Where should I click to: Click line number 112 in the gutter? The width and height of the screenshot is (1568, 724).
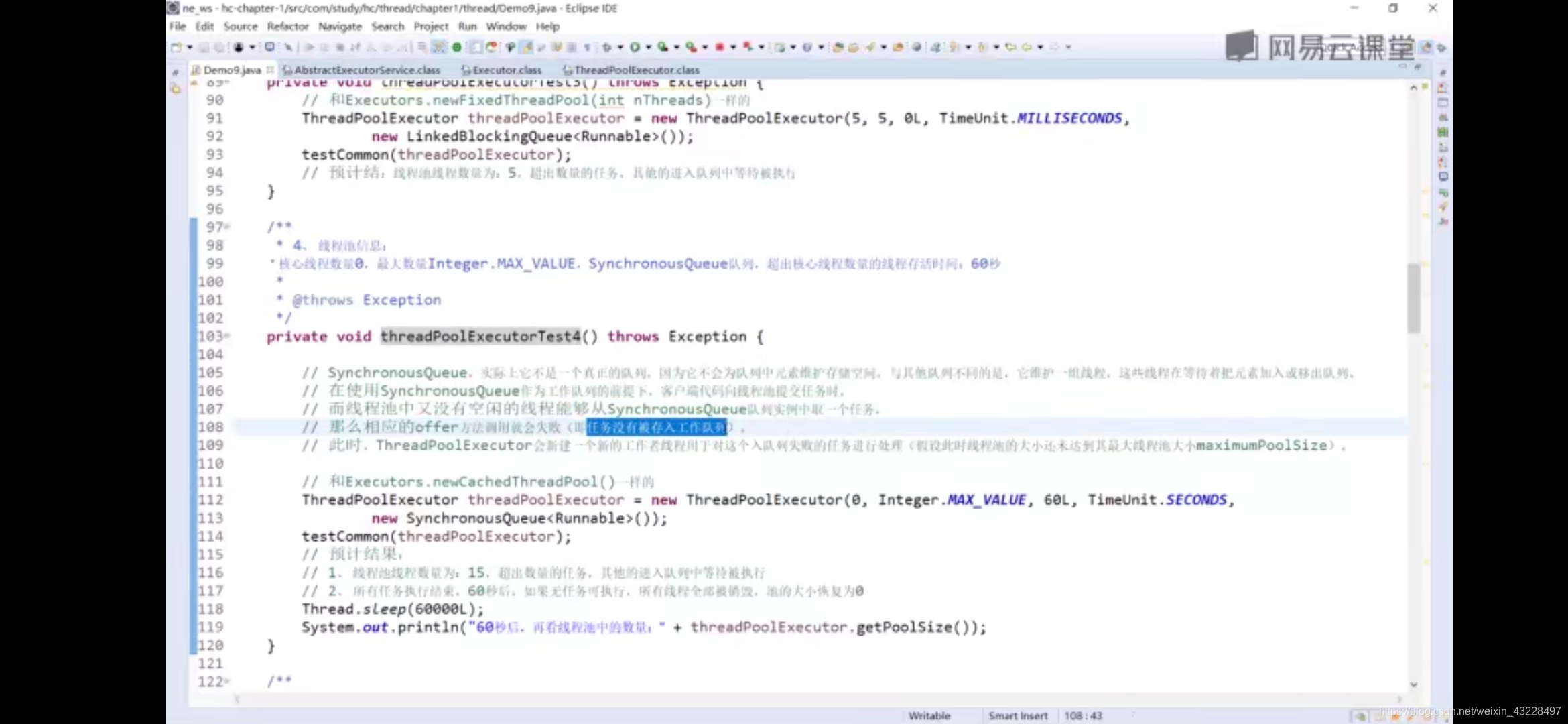click(210, 500)
